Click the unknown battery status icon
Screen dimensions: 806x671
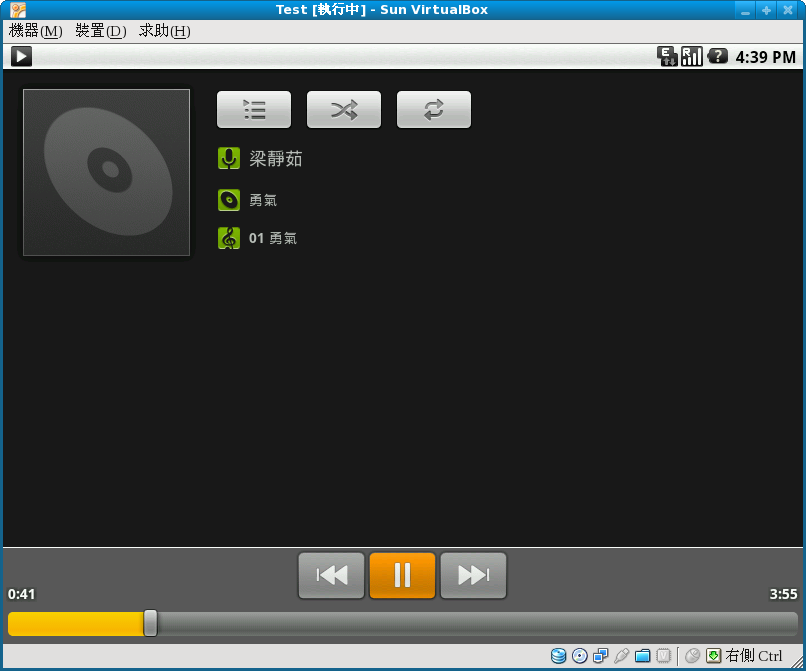click(x=717, y=57)
